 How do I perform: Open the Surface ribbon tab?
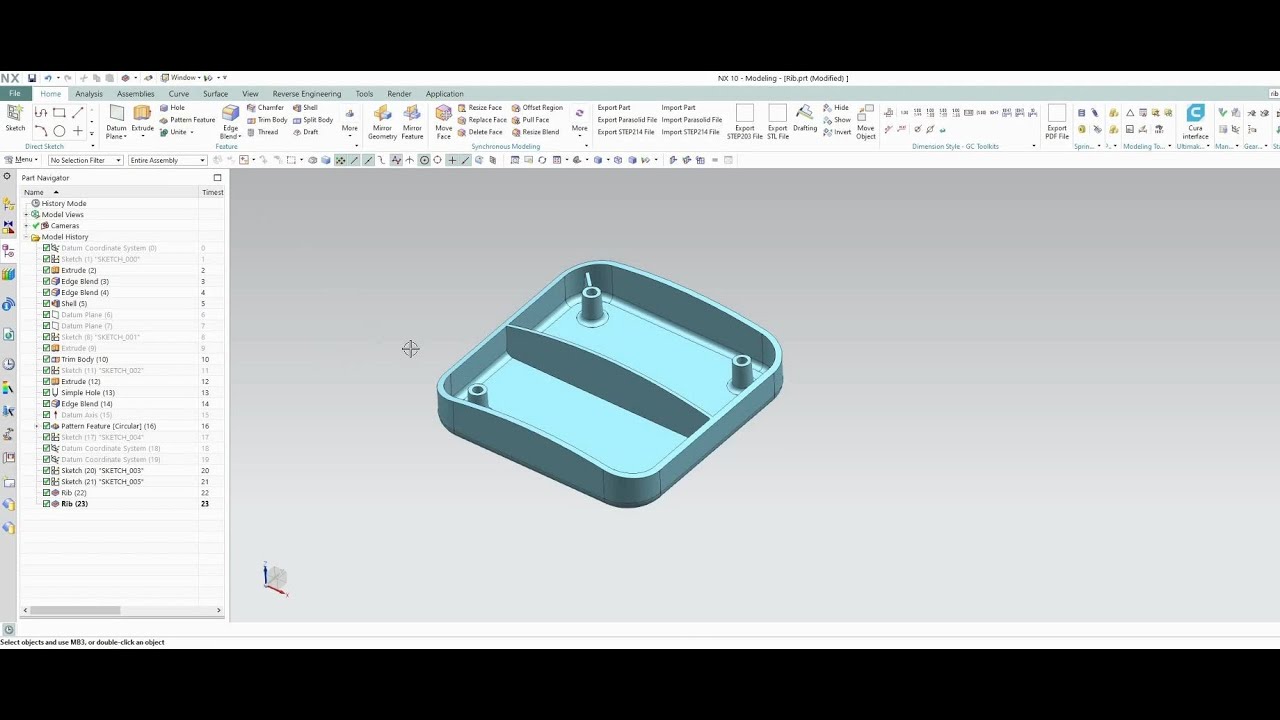tap(216, 94)
